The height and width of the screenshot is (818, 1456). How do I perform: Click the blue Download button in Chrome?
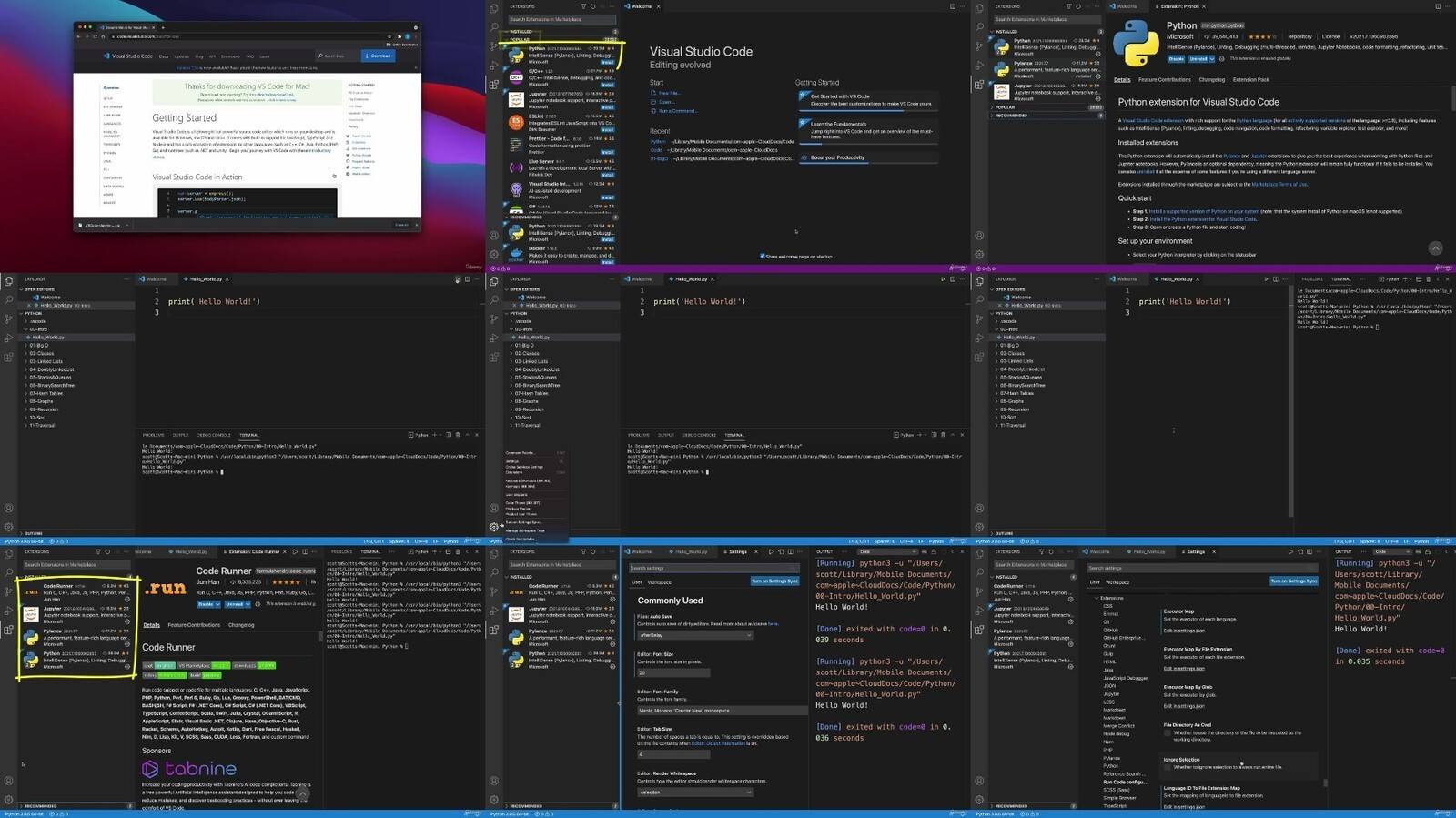[x=379, y=56]
